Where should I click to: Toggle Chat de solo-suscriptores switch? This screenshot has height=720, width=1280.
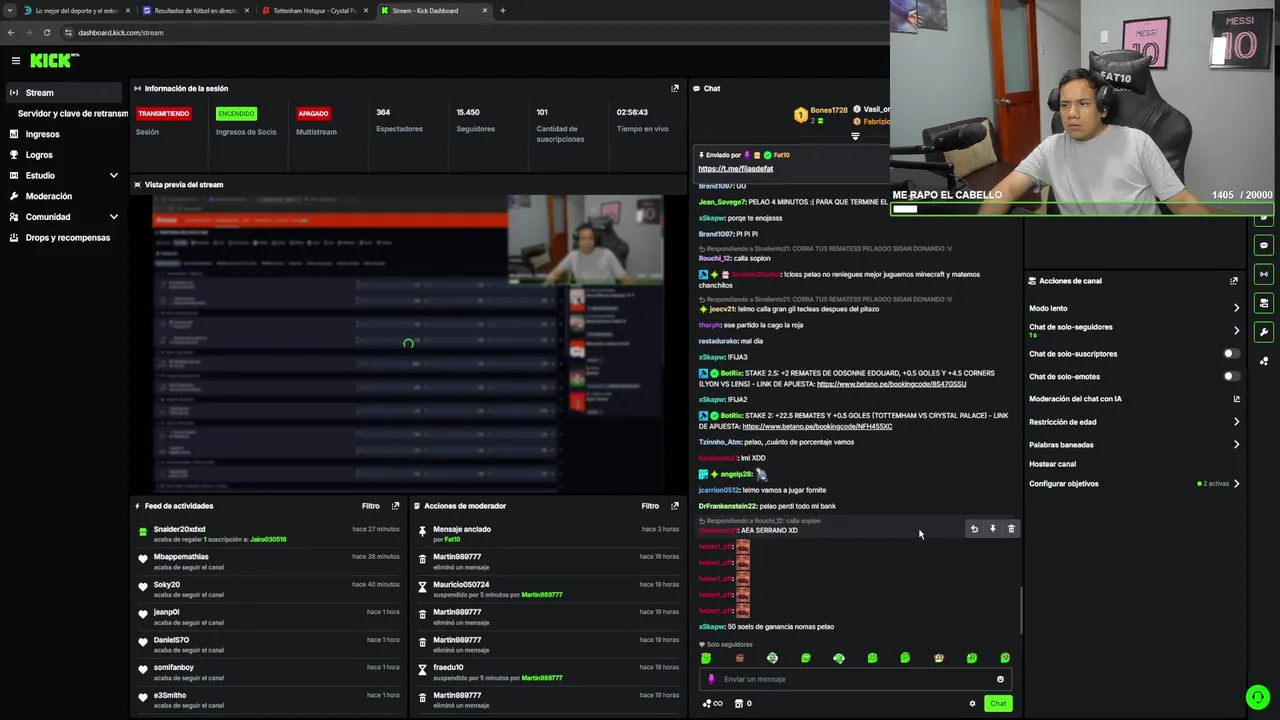[1232, 354]
